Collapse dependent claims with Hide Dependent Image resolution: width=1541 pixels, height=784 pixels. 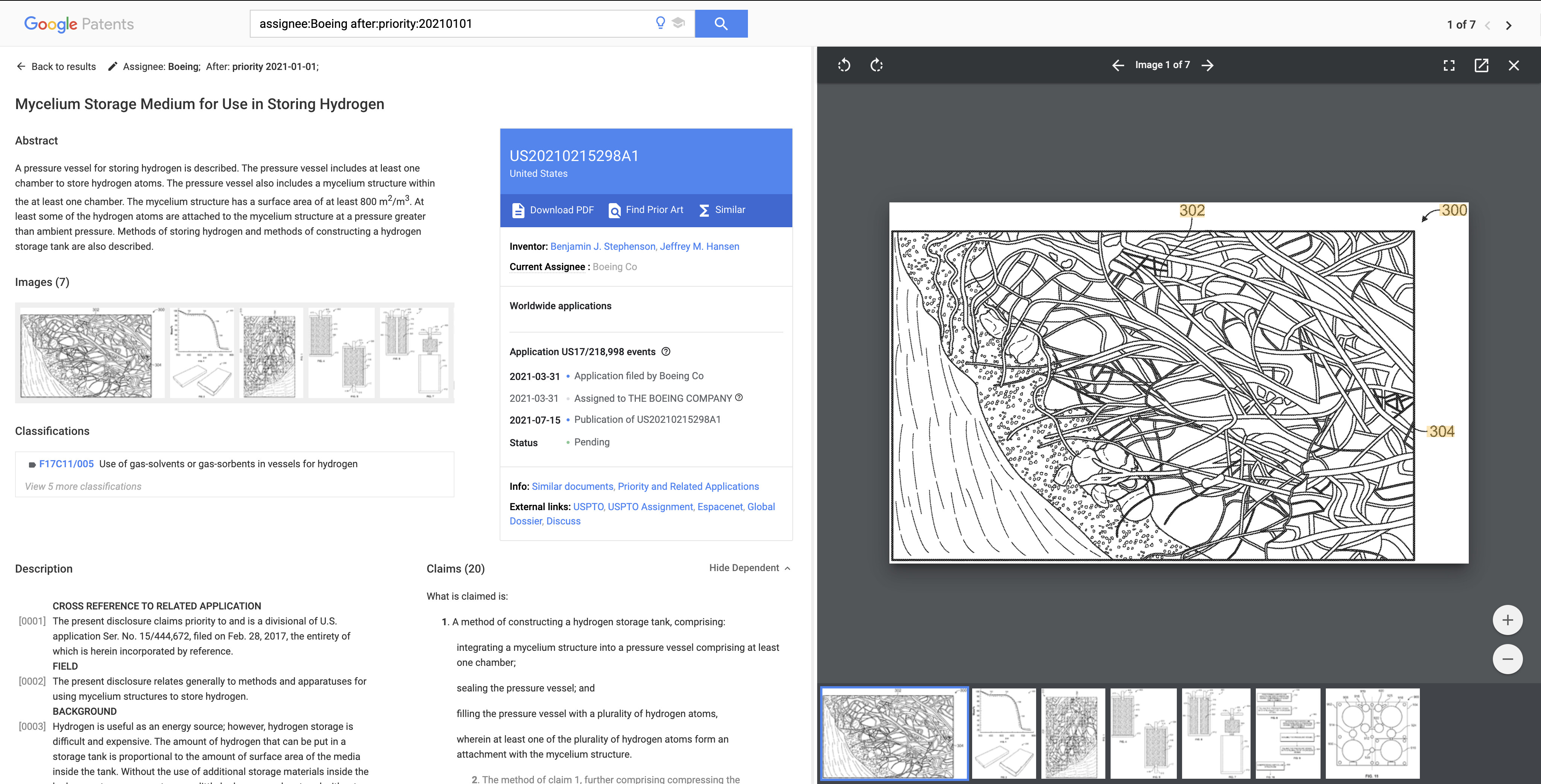(749, 568)
